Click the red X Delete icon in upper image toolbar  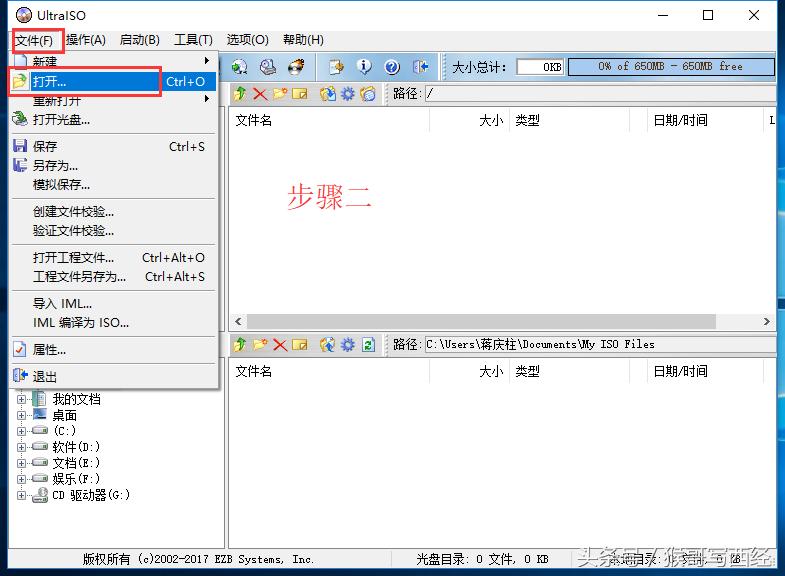tap(260, 94)
